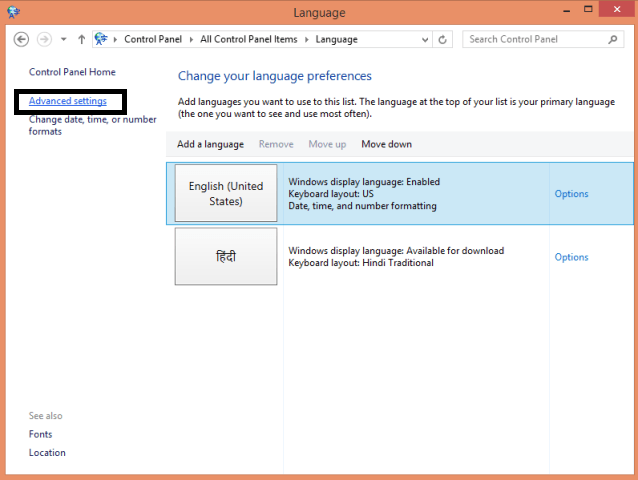Open Control Panel Home
This screenshot has height=480, width=638.
(x=72, y=72)
